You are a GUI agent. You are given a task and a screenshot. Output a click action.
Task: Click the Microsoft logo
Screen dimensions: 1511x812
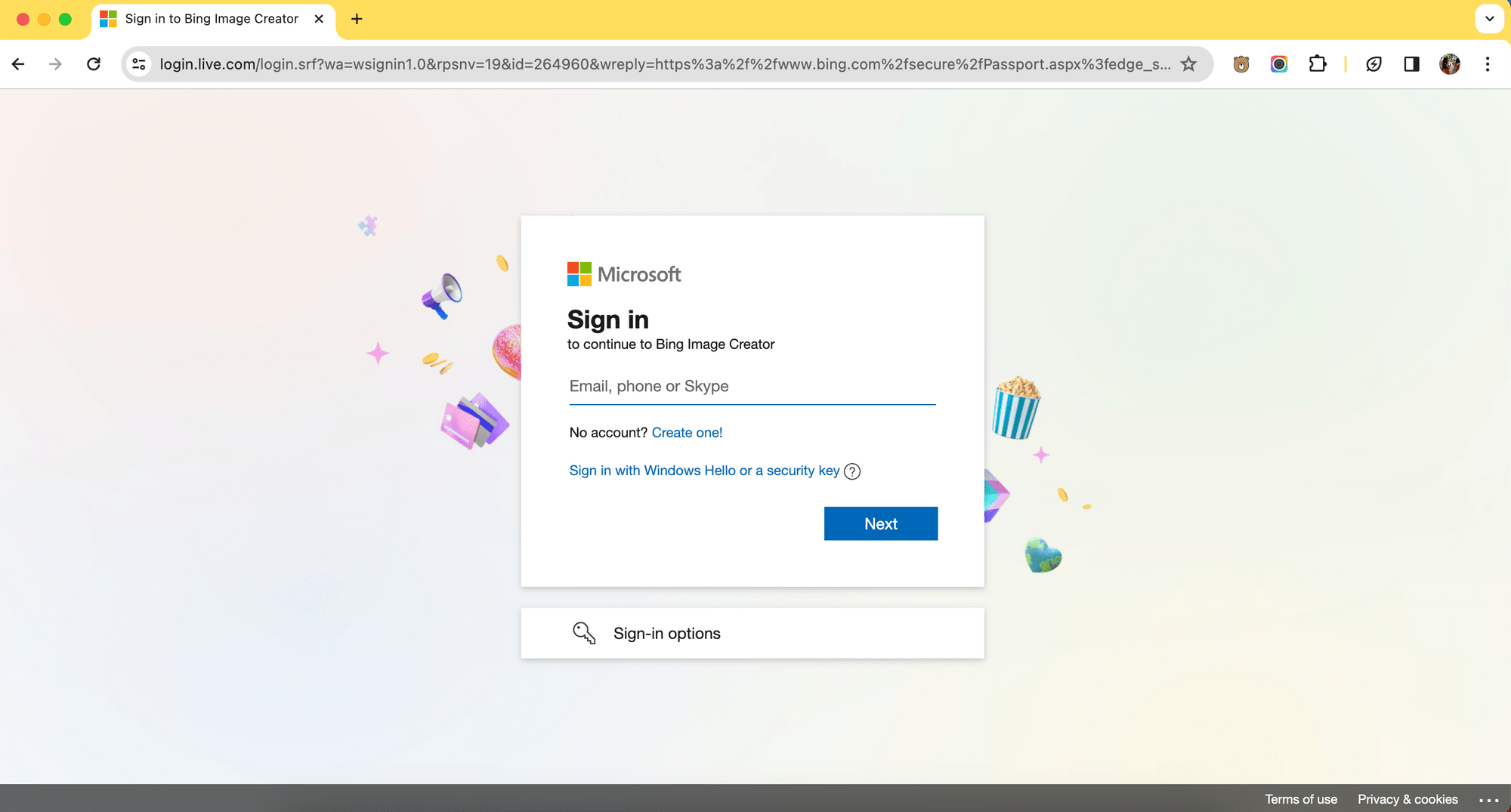(624, 274)
